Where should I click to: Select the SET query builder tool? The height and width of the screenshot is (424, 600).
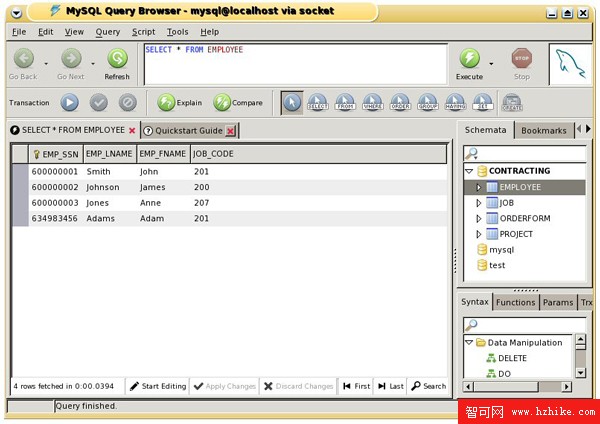pyautogui.click(x=483, y=103)
